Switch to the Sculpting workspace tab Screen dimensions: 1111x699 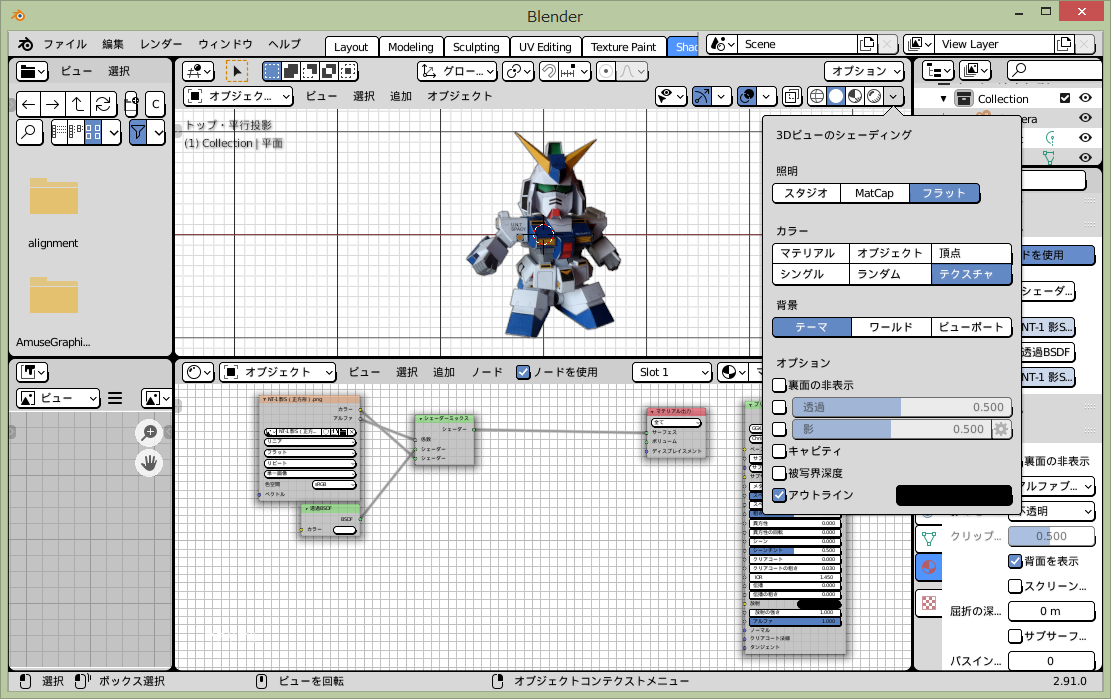475,47
